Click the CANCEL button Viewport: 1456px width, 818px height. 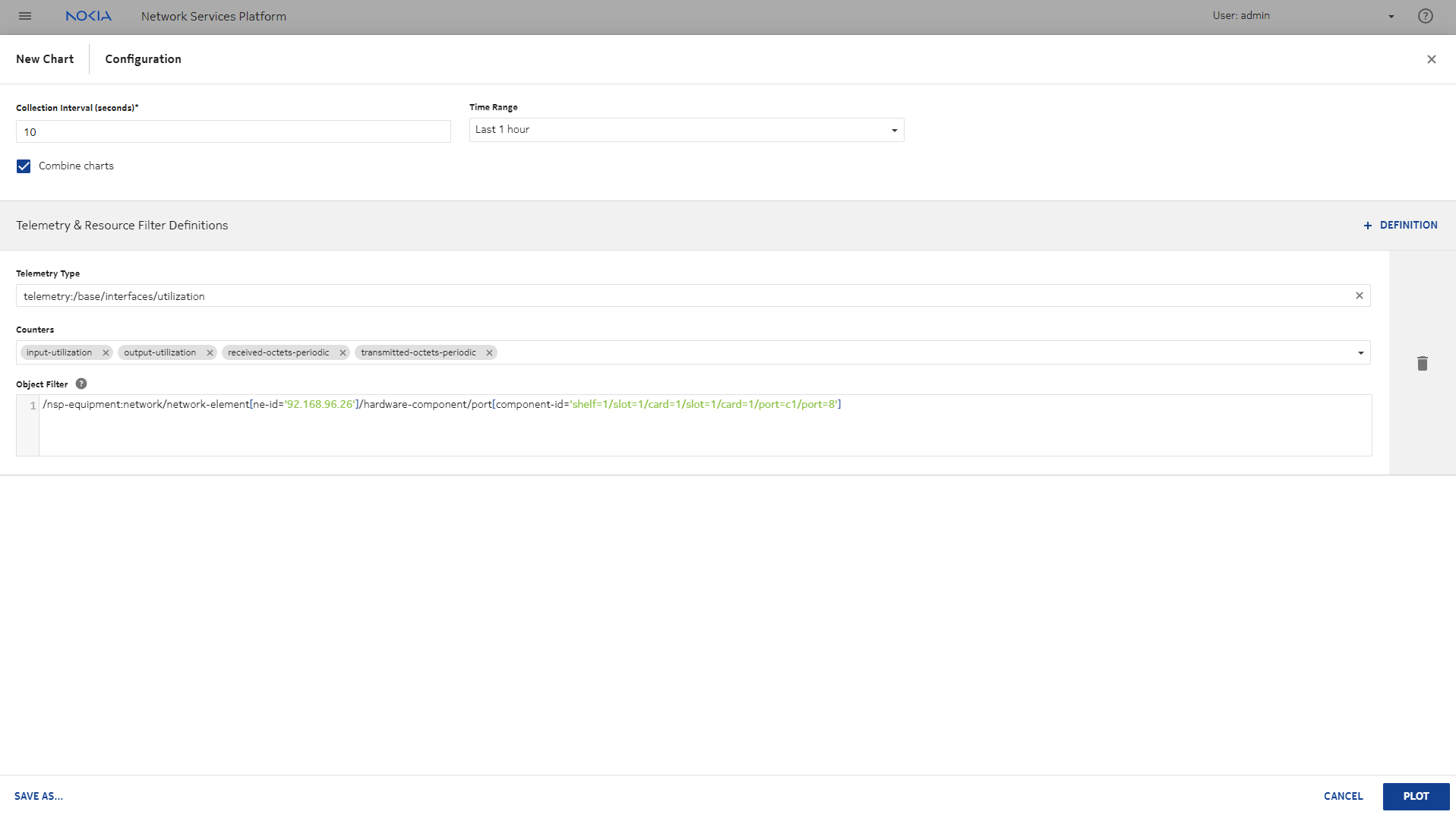[x=1343, y=796]
